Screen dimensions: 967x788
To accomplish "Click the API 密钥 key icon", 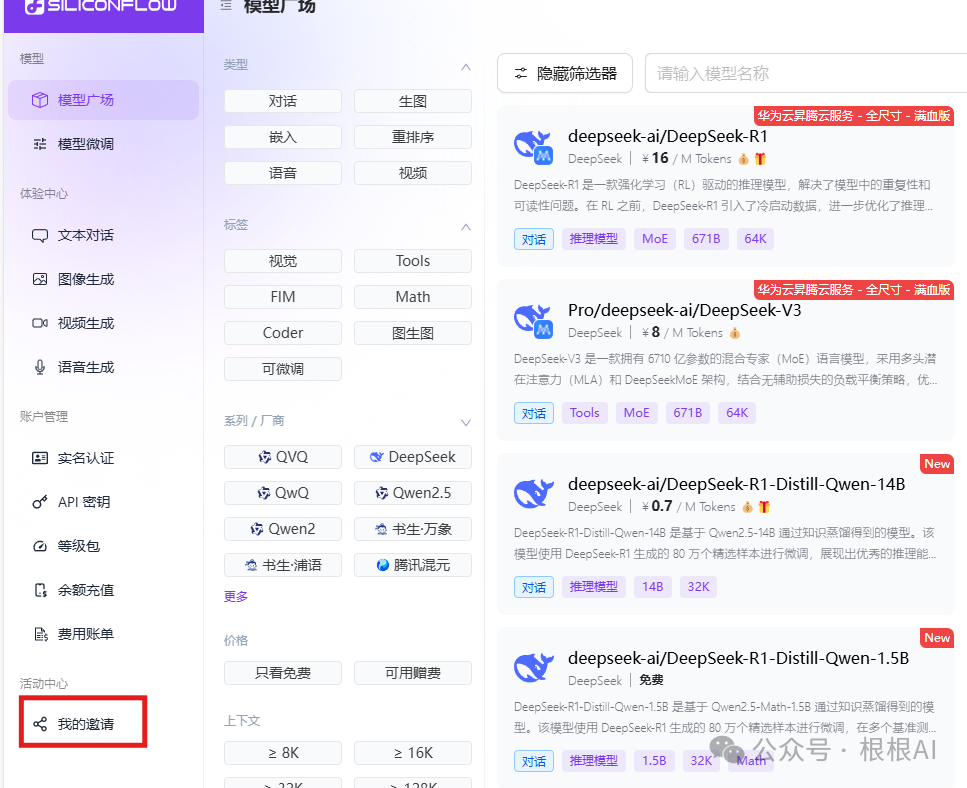I will 40,502.
